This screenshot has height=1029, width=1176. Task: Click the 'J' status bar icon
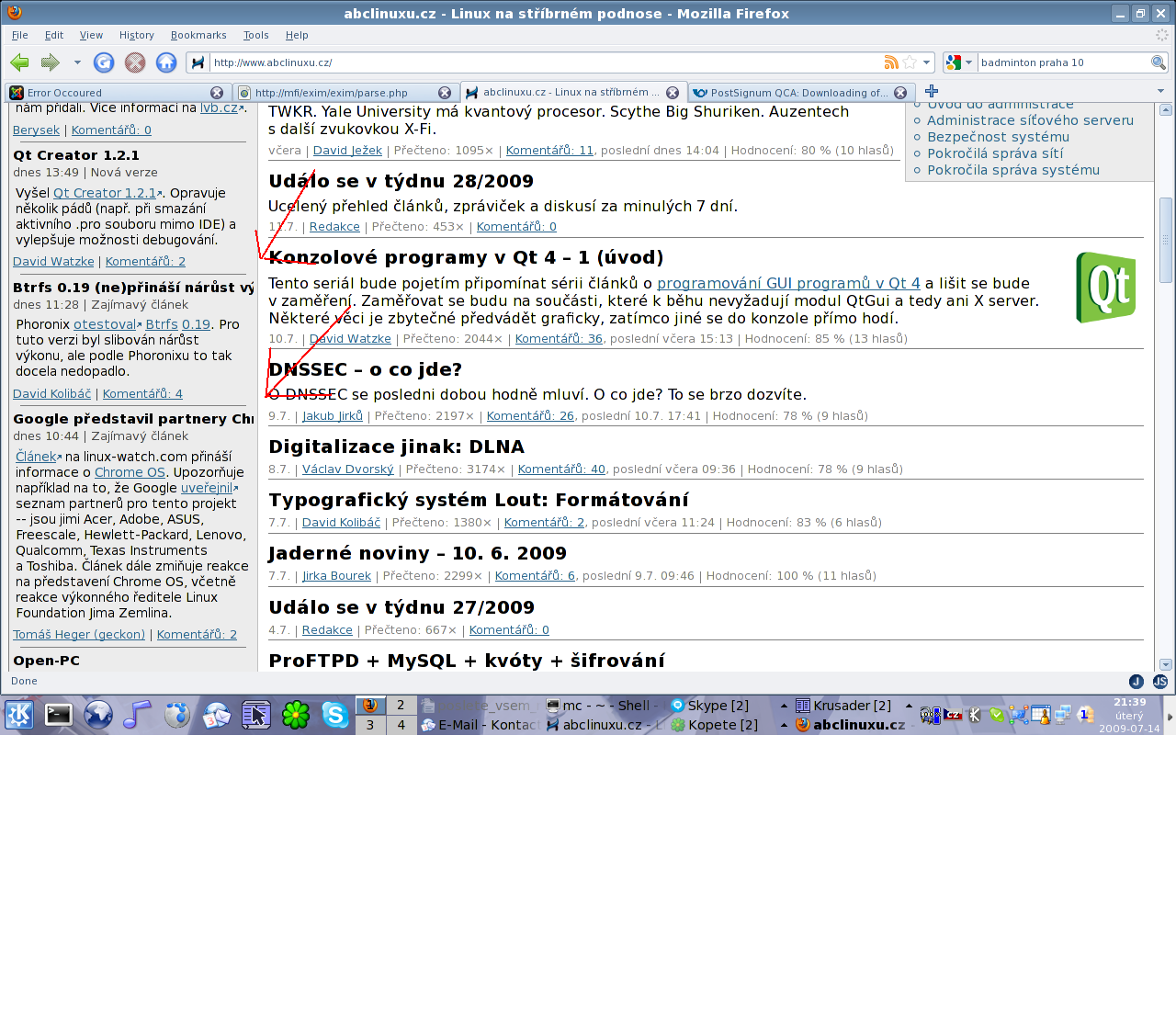tap(1136, 682)
